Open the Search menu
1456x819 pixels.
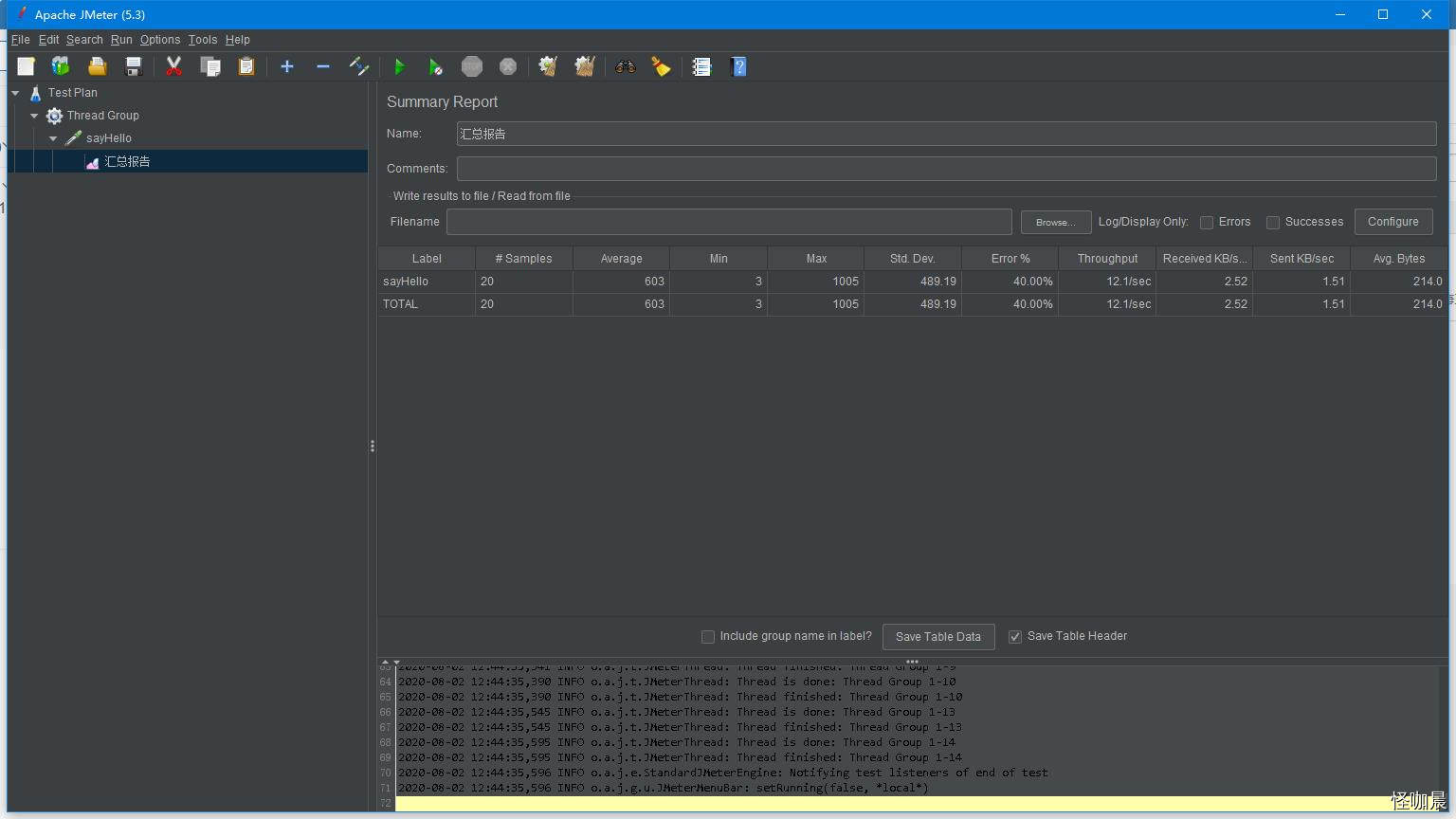point(84,40)
